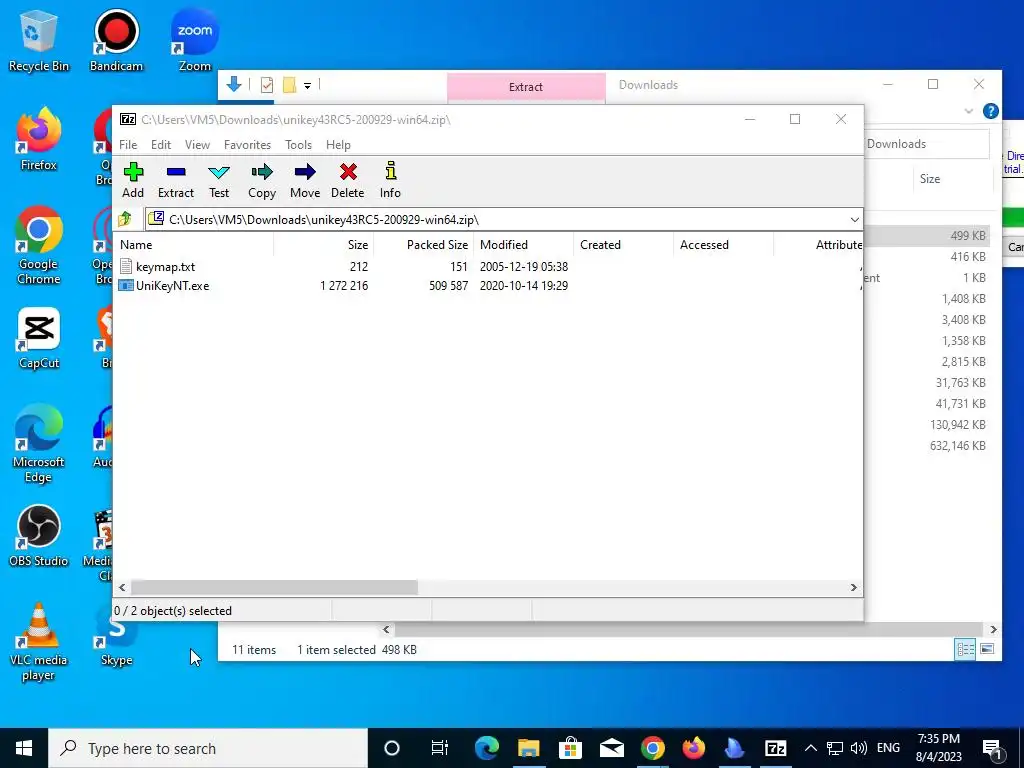Viewport: 1024px width, 768px height.
Task: Click the 7-Zip taskbar icon
Action: 775,748
